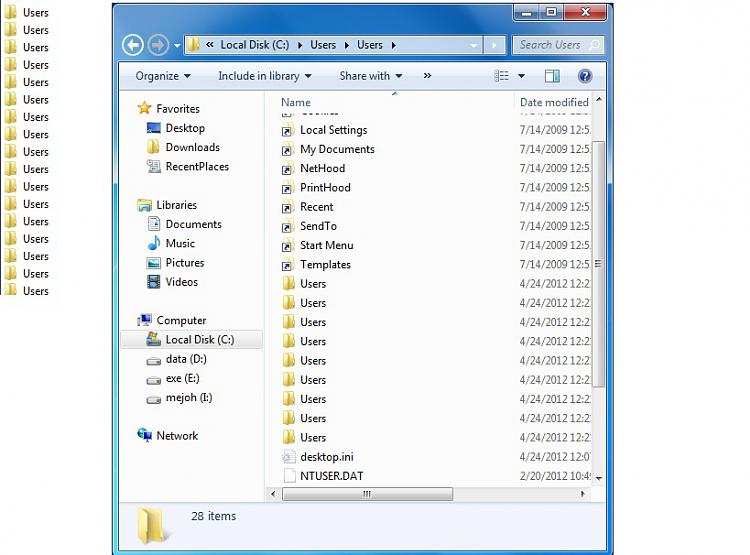Viewport: 750px width, 555px height.
Task: Click the first Users breadcrumb segment
Action: click(x=323, y=45)
